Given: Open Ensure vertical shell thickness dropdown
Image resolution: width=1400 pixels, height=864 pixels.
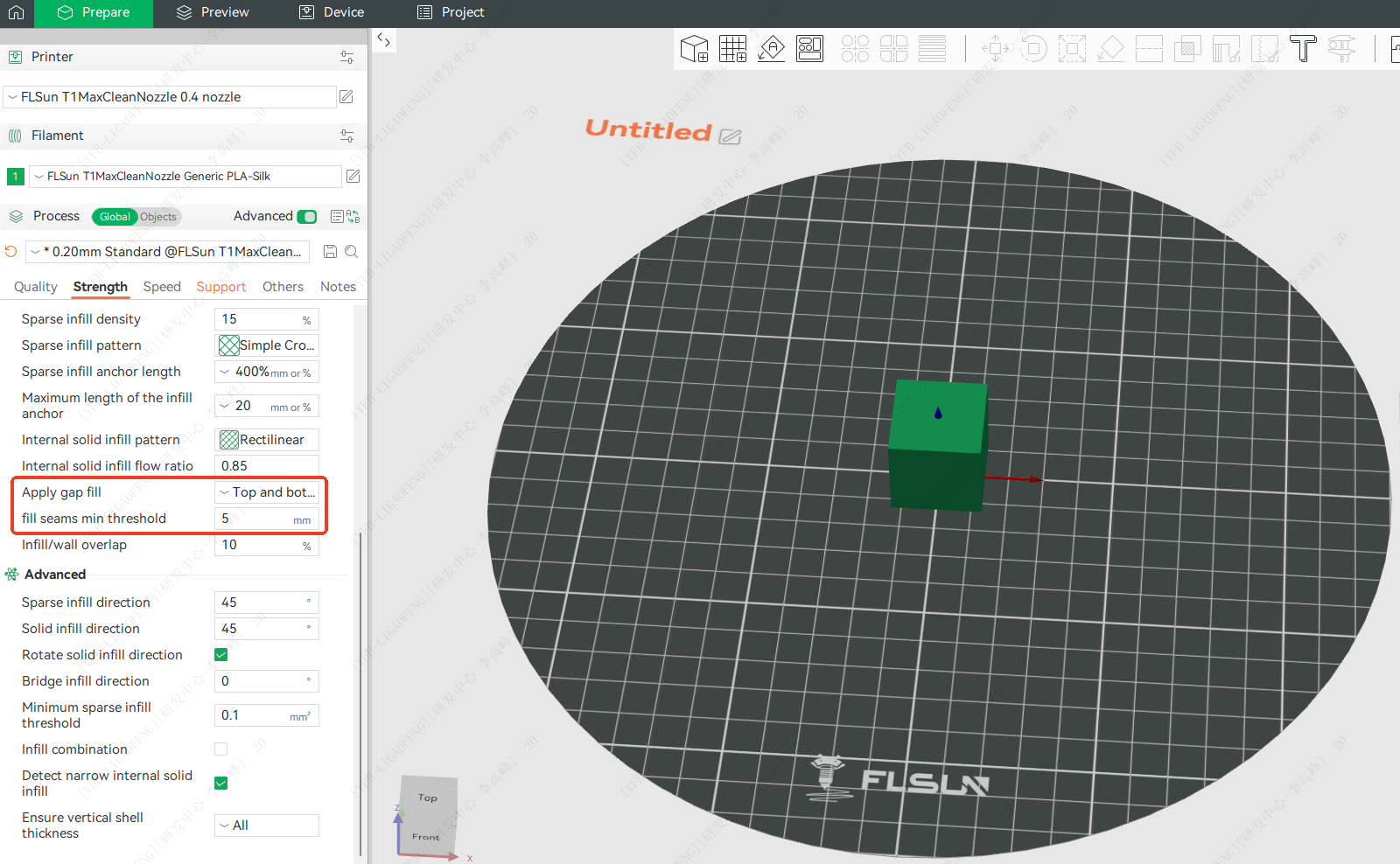Looking at the screenshot, I should pyautogui.click(x=267, y=826).
